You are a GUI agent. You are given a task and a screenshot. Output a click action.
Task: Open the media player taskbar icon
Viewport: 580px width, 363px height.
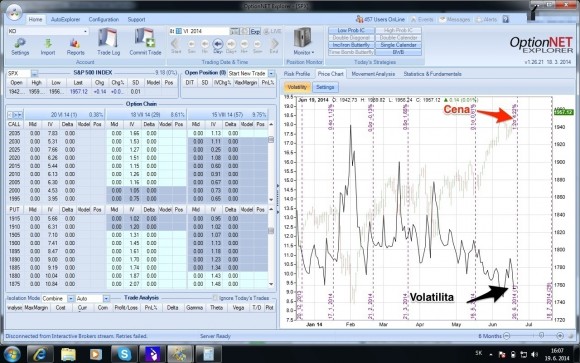coord(96,354)
